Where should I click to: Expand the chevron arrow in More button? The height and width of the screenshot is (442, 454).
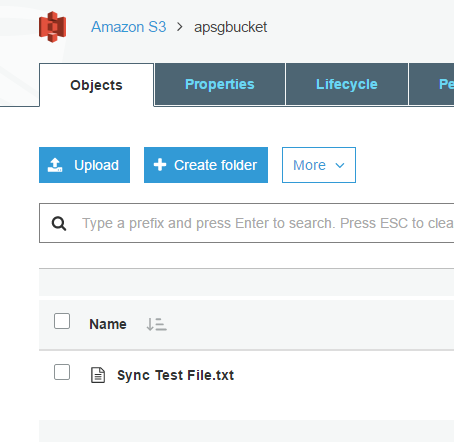(340, 165)
